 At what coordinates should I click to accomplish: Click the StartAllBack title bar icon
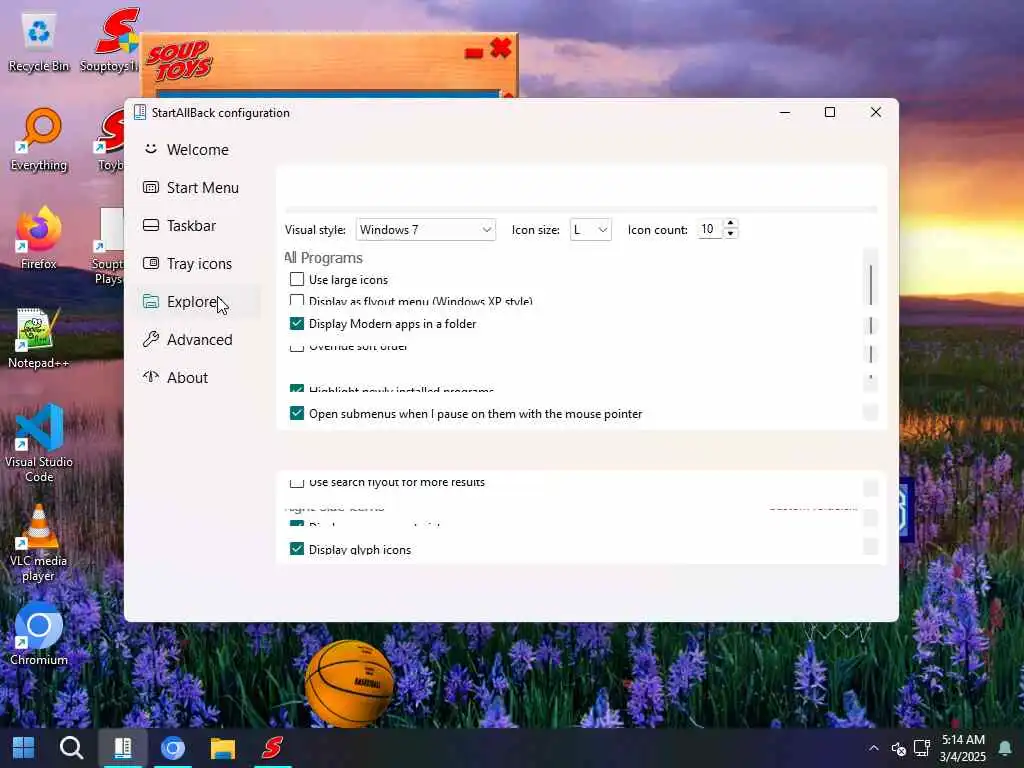pos(140,112)
